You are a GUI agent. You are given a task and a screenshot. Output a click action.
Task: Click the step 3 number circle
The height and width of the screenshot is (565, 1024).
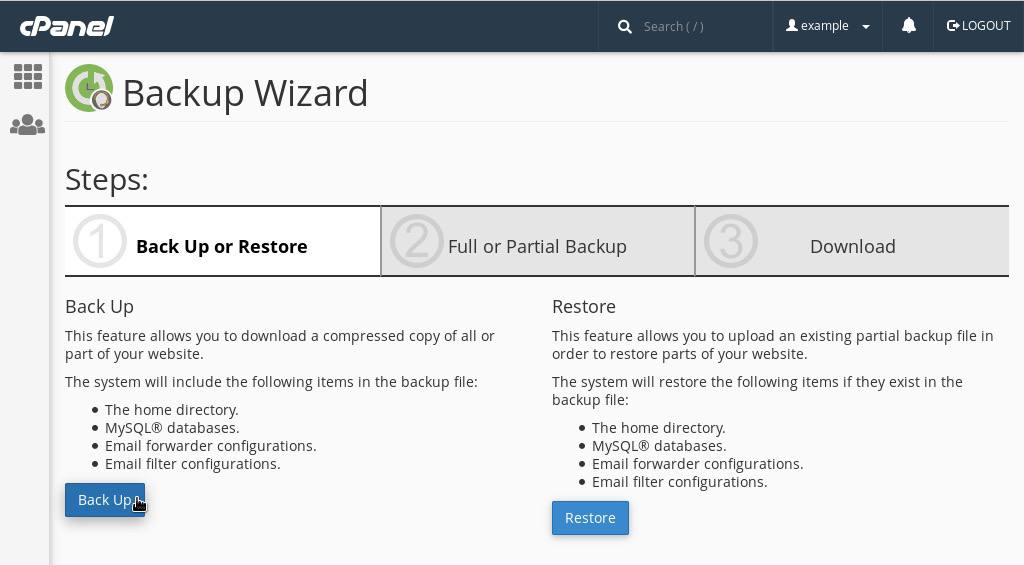tap(731, 241)
